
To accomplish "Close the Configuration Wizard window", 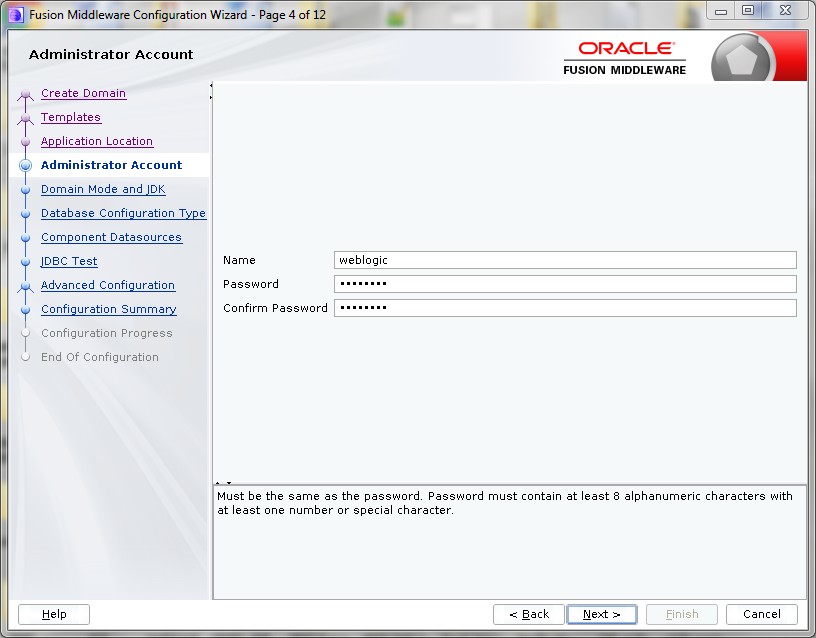I will (786, 11).
